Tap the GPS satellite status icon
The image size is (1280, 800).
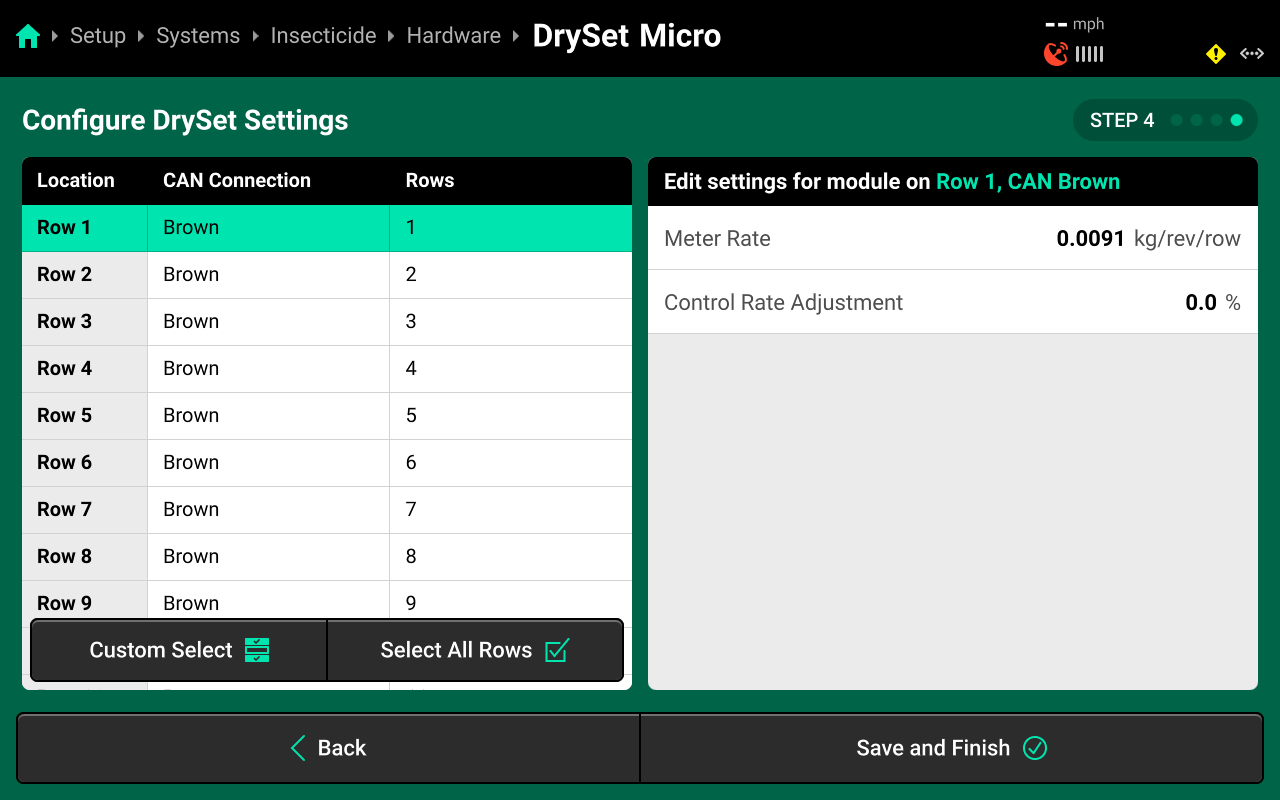click(x=1055, y=54)
